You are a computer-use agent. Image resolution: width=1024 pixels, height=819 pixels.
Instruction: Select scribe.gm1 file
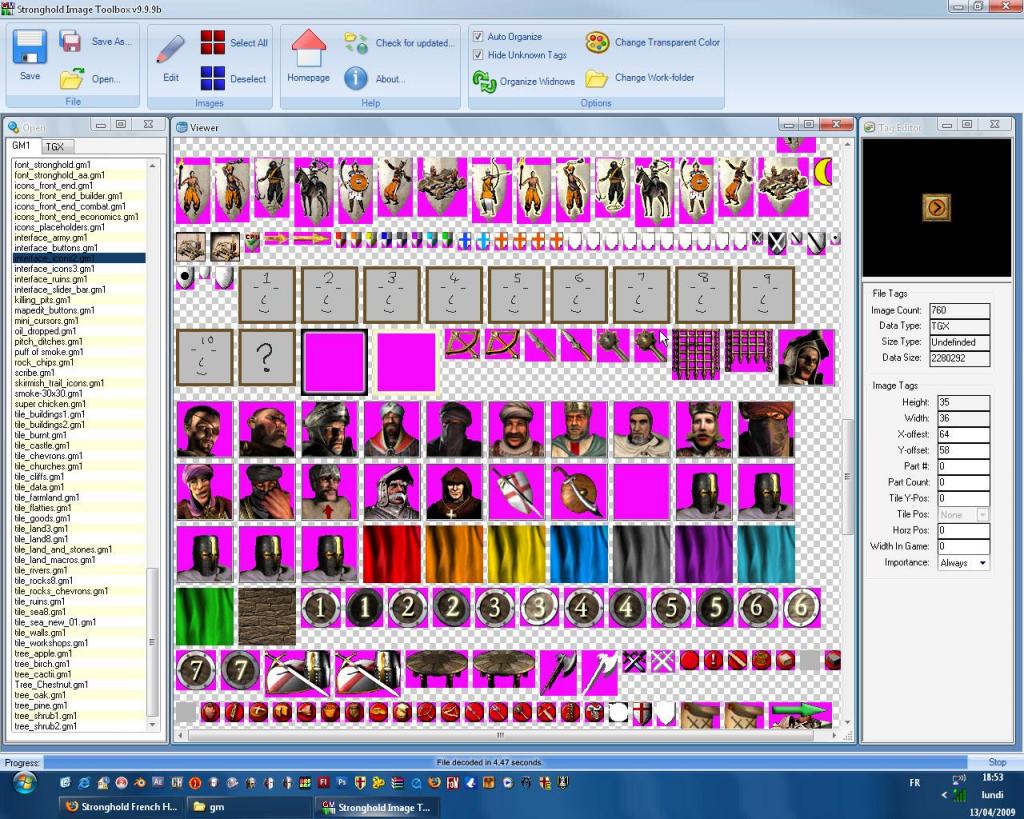35,373
